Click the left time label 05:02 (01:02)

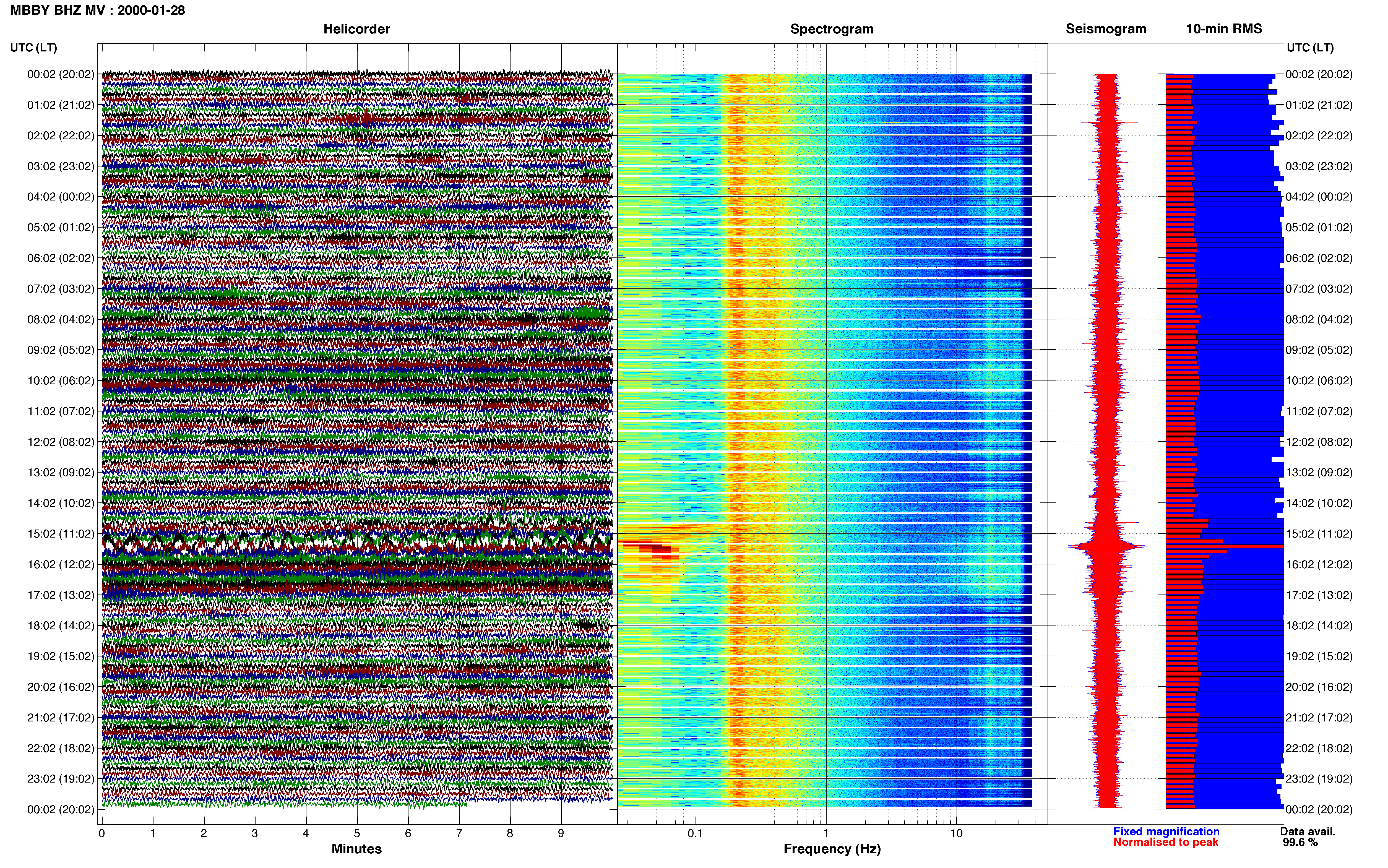coord(61,227)
